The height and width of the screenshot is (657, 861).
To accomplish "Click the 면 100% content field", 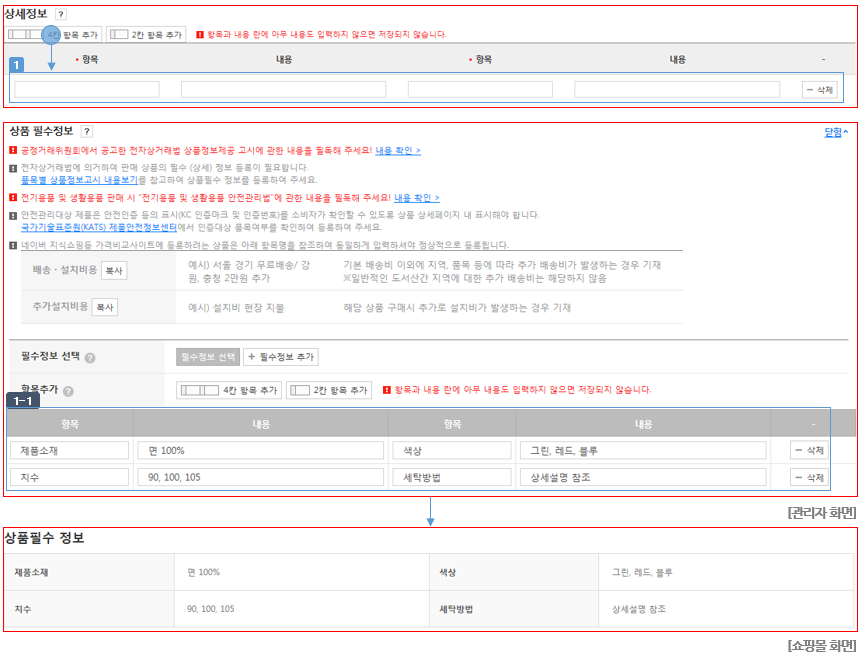I will coord(260,450).
